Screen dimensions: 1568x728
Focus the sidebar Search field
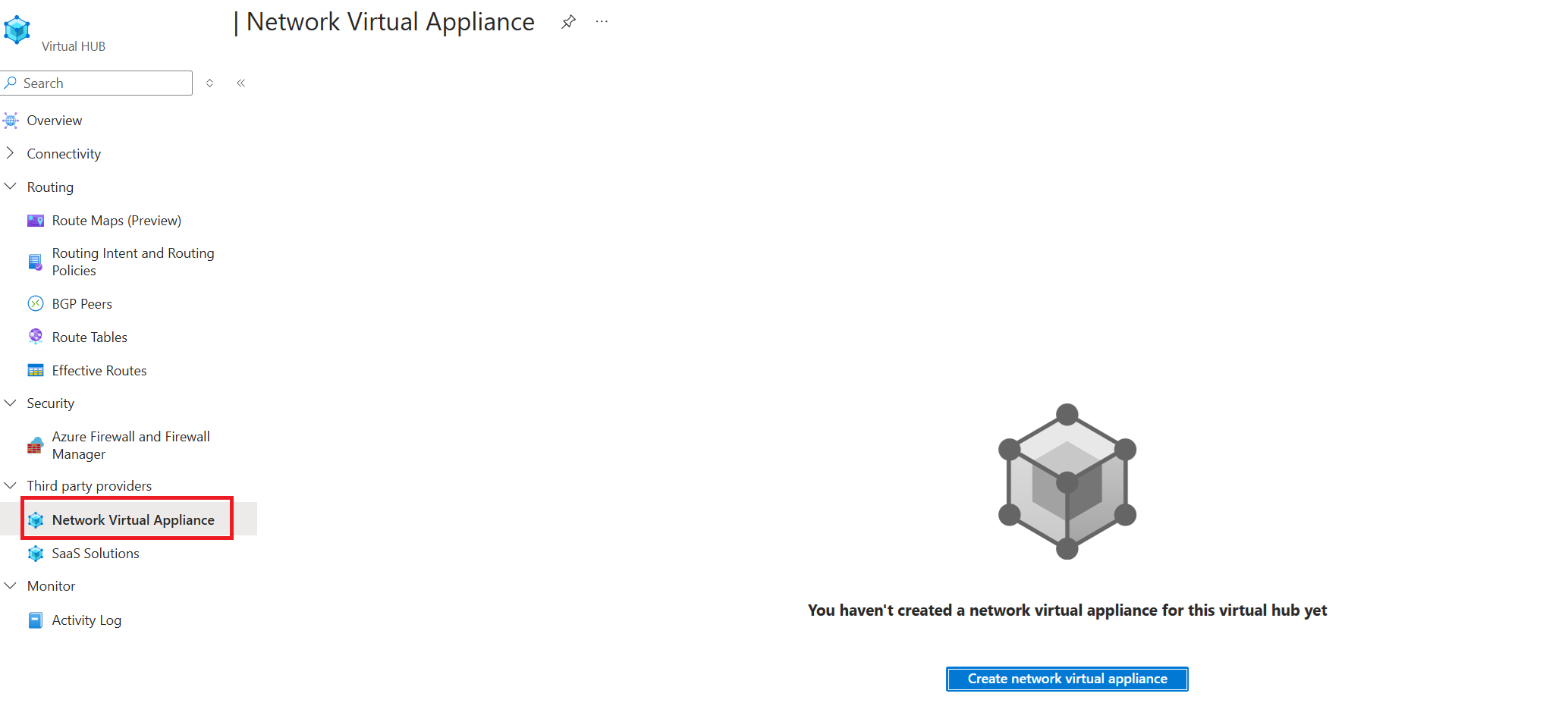coord(98,83)
